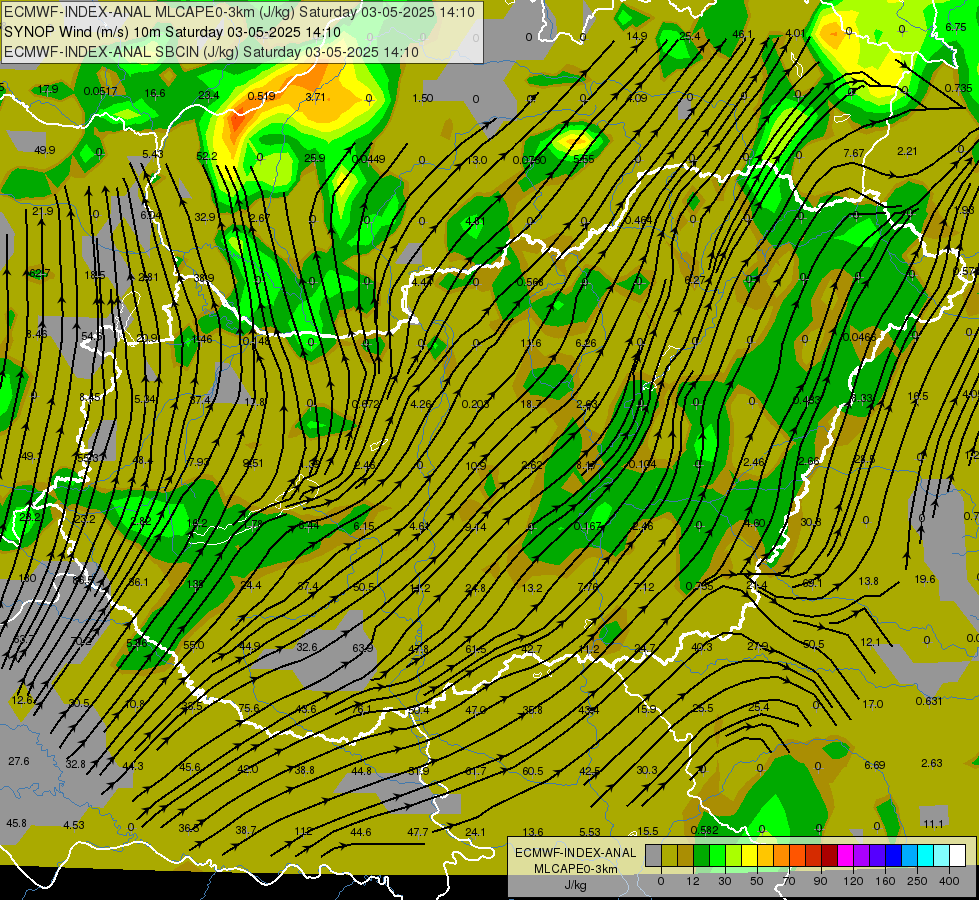Click the map value '5.55'

[x=584, y=159]
